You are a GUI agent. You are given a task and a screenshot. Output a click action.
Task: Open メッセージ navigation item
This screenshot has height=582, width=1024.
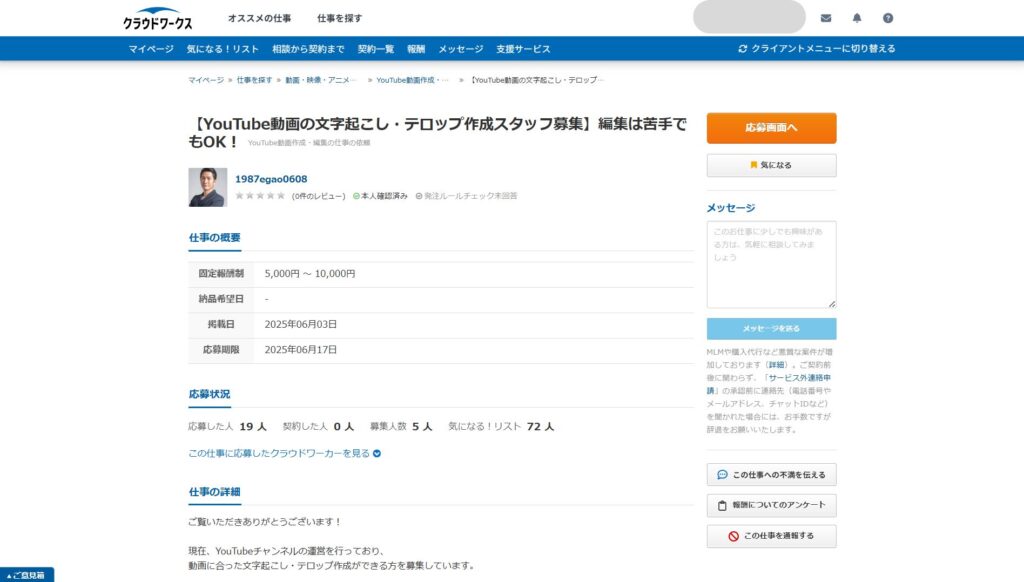point(460,49)
